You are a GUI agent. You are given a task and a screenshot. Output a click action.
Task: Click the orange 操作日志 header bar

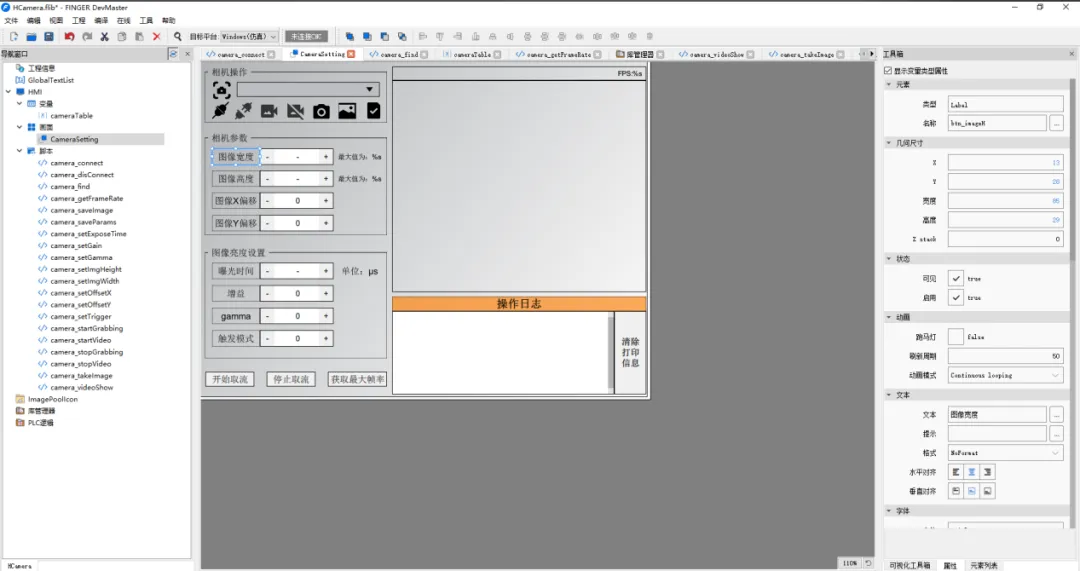click(519, 304)
